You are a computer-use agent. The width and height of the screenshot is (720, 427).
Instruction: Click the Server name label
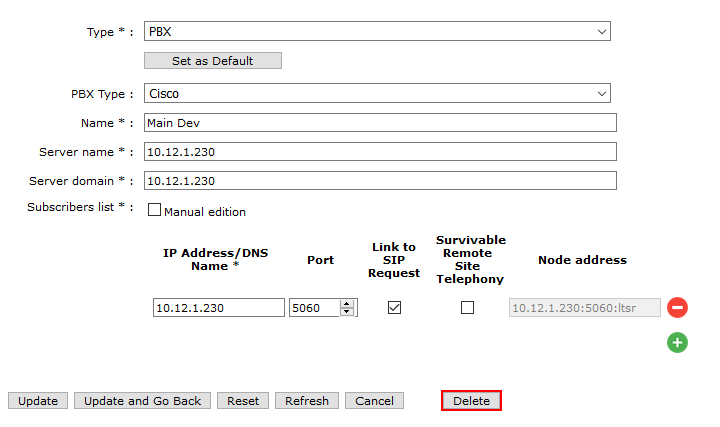point(86,152)
